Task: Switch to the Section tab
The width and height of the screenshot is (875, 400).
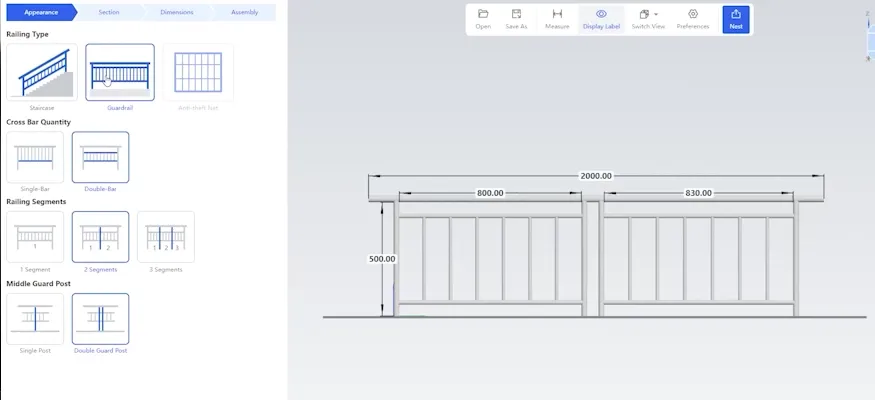Action: pos(109,13)
